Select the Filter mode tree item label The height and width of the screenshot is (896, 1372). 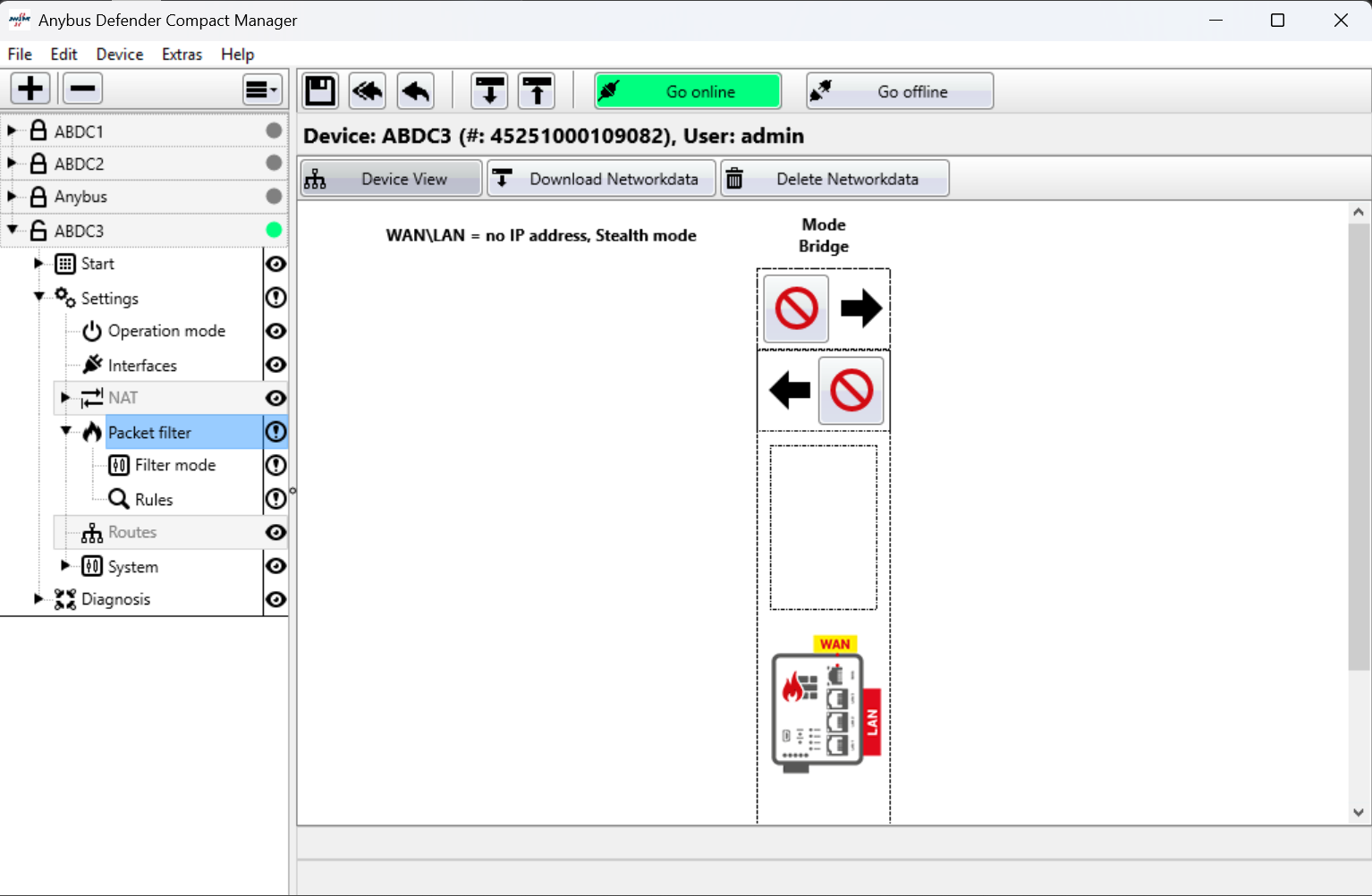[175, 465]
